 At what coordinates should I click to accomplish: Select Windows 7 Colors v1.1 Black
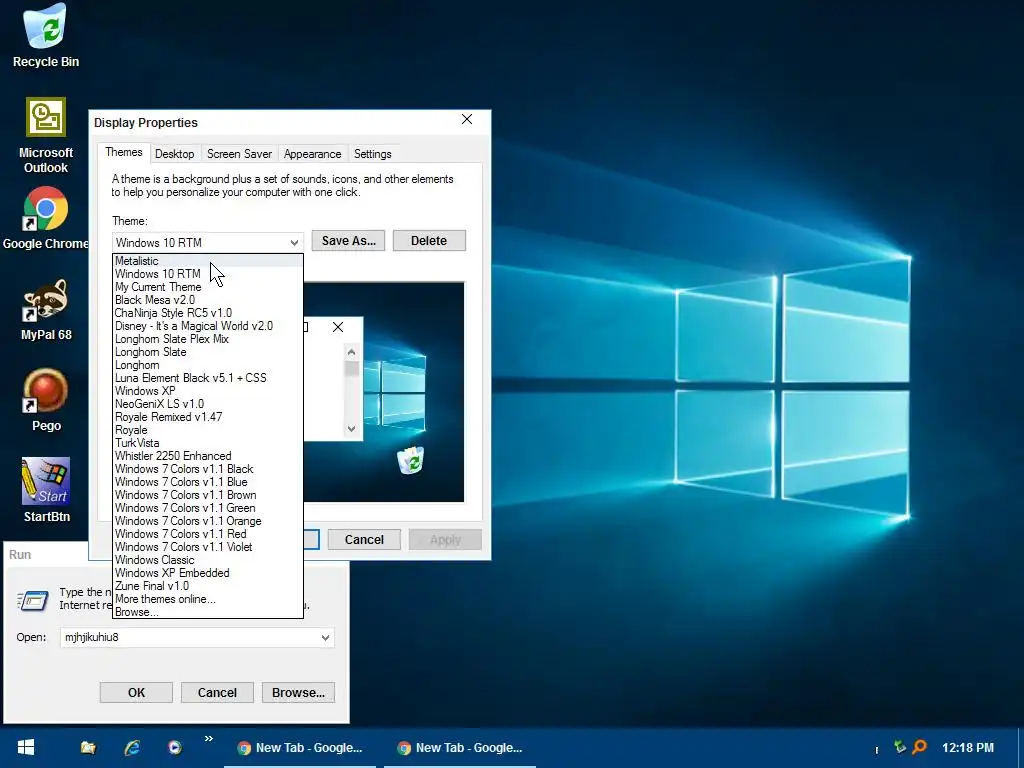[x=208, y=469]
